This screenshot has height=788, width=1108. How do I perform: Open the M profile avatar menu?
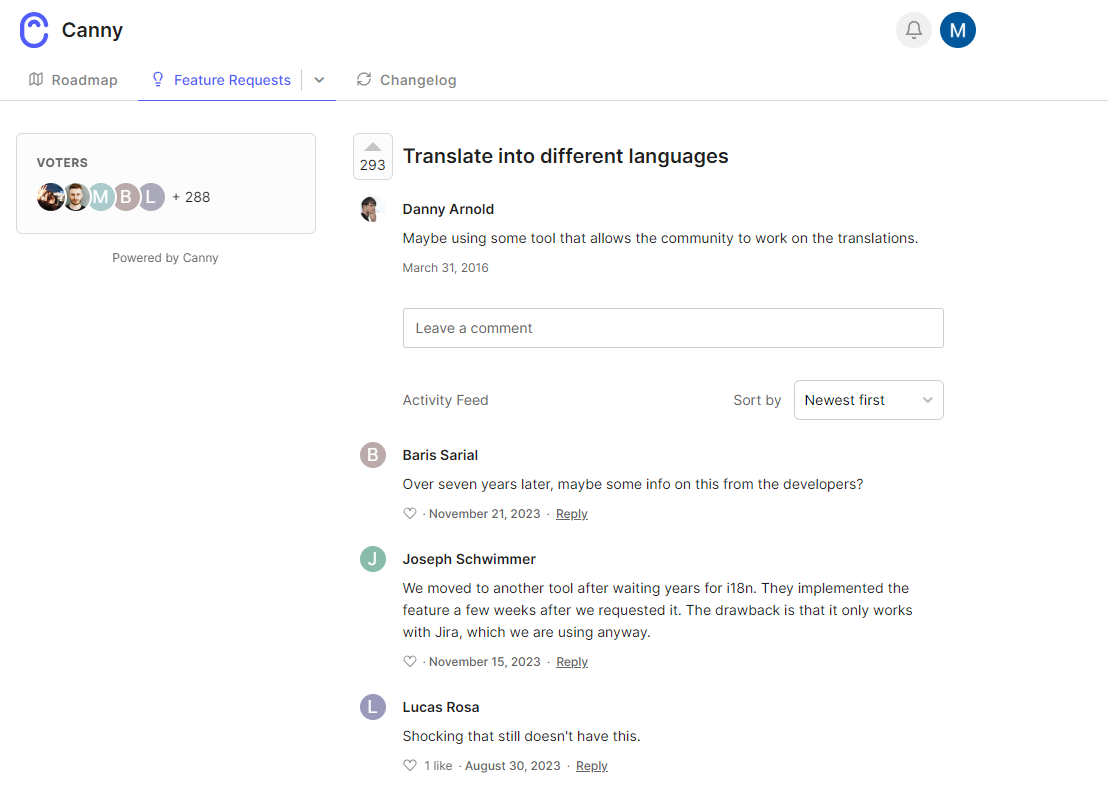coord(957,30)
